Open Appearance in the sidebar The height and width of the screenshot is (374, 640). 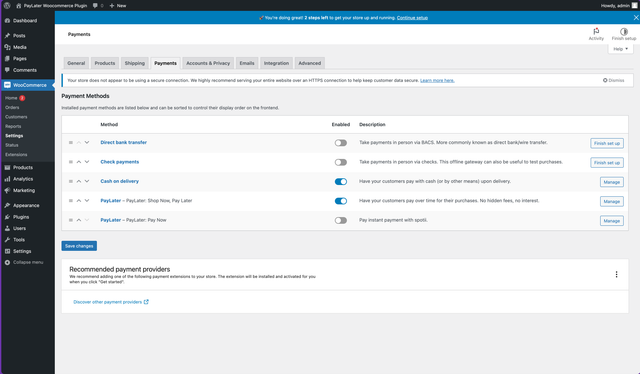click(26, 205)
